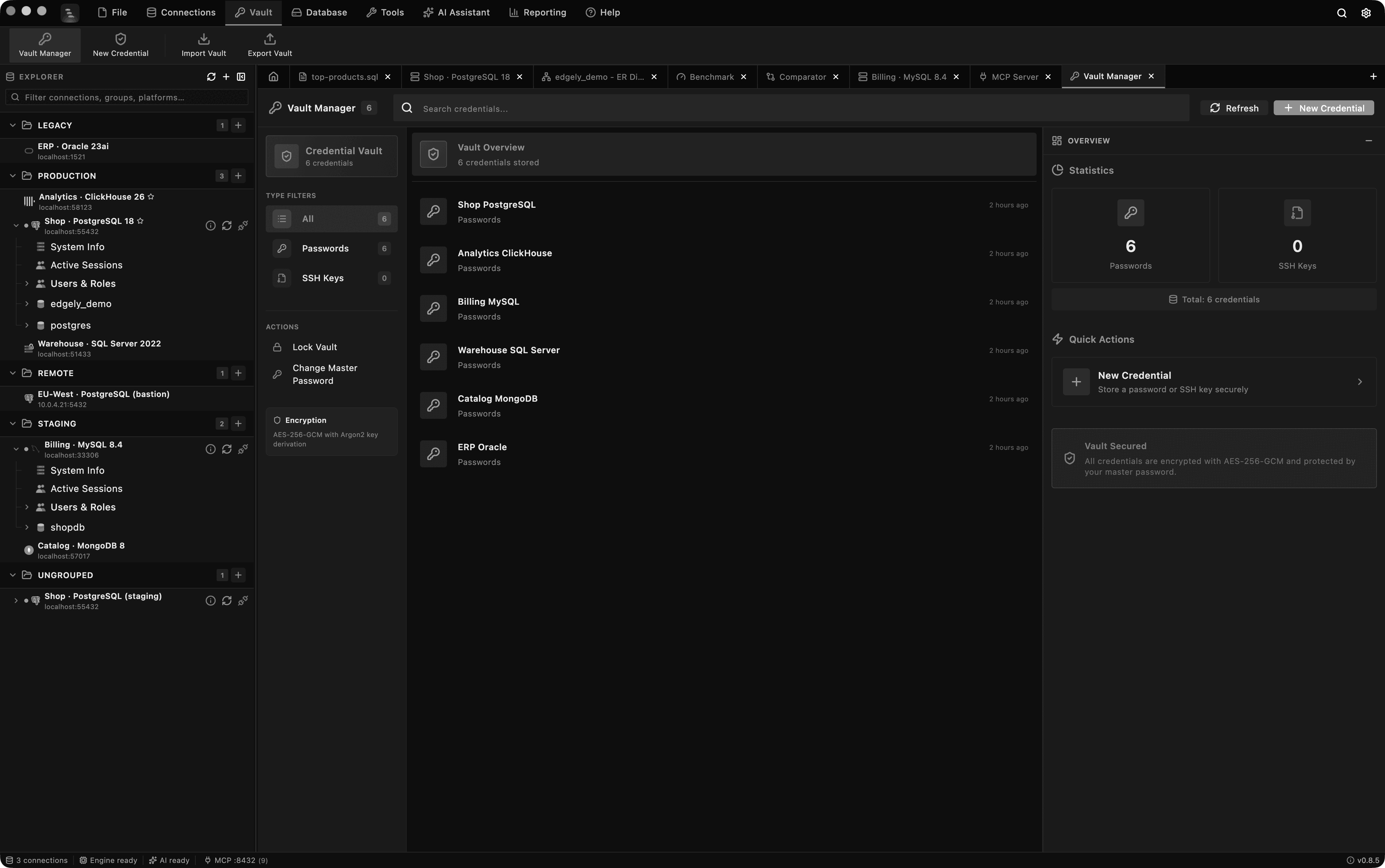Close the Comparator tab

point(836,77)
